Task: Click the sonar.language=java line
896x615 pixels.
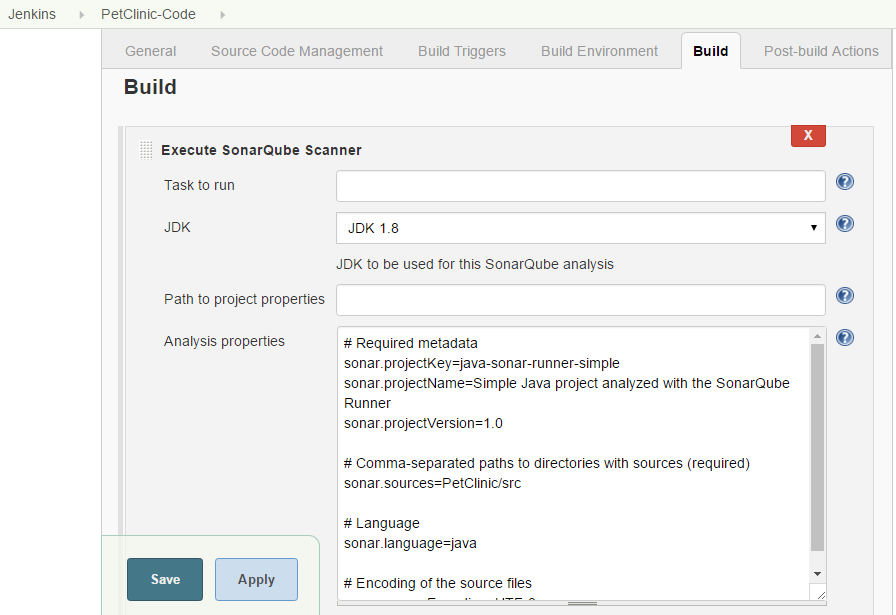Action: [410, 544]
